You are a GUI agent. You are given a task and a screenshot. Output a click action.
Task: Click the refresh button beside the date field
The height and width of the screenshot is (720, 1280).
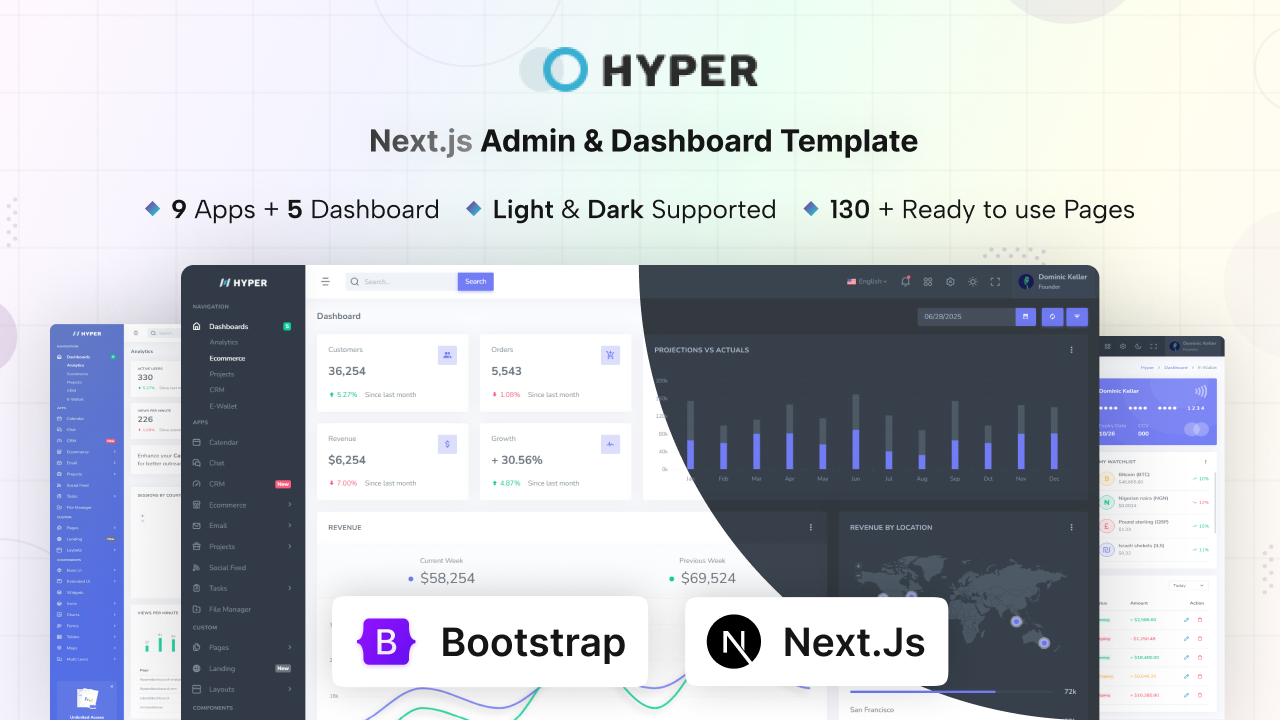[x=1052, y=316]
